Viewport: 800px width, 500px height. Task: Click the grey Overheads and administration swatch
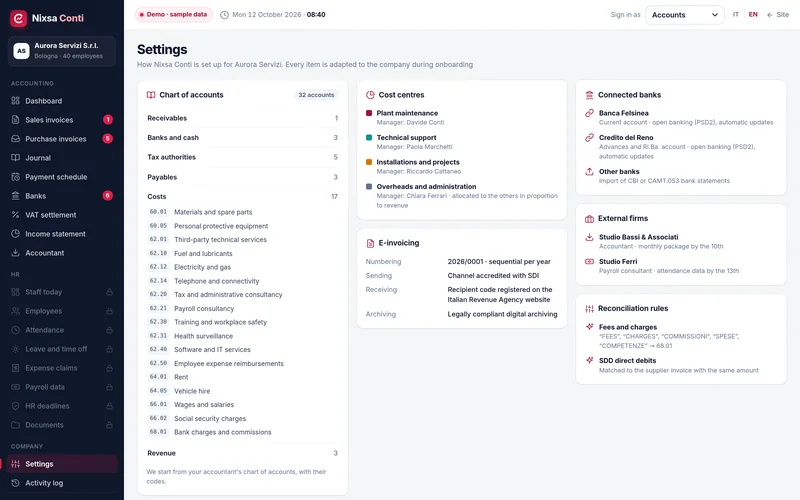click(369, 186)
